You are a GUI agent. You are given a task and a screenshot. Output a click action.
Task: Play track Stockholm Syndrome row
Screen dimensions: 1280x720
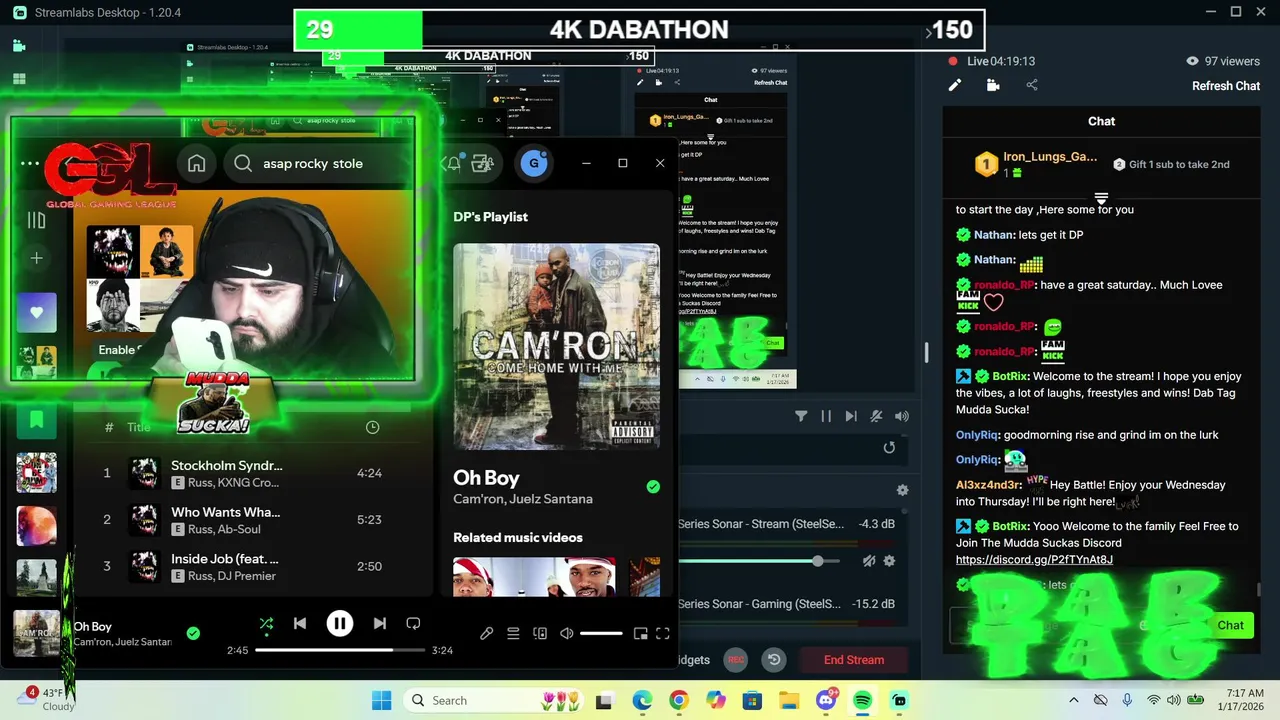255,473
